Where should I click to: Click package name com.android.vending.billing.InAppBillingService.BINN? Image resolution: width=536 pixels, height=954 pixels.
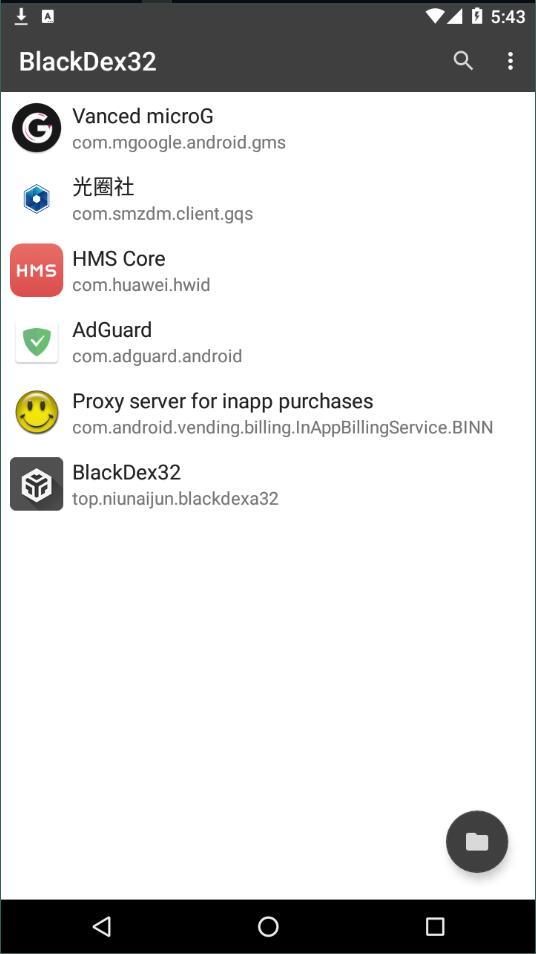click(x=282, y=428)
